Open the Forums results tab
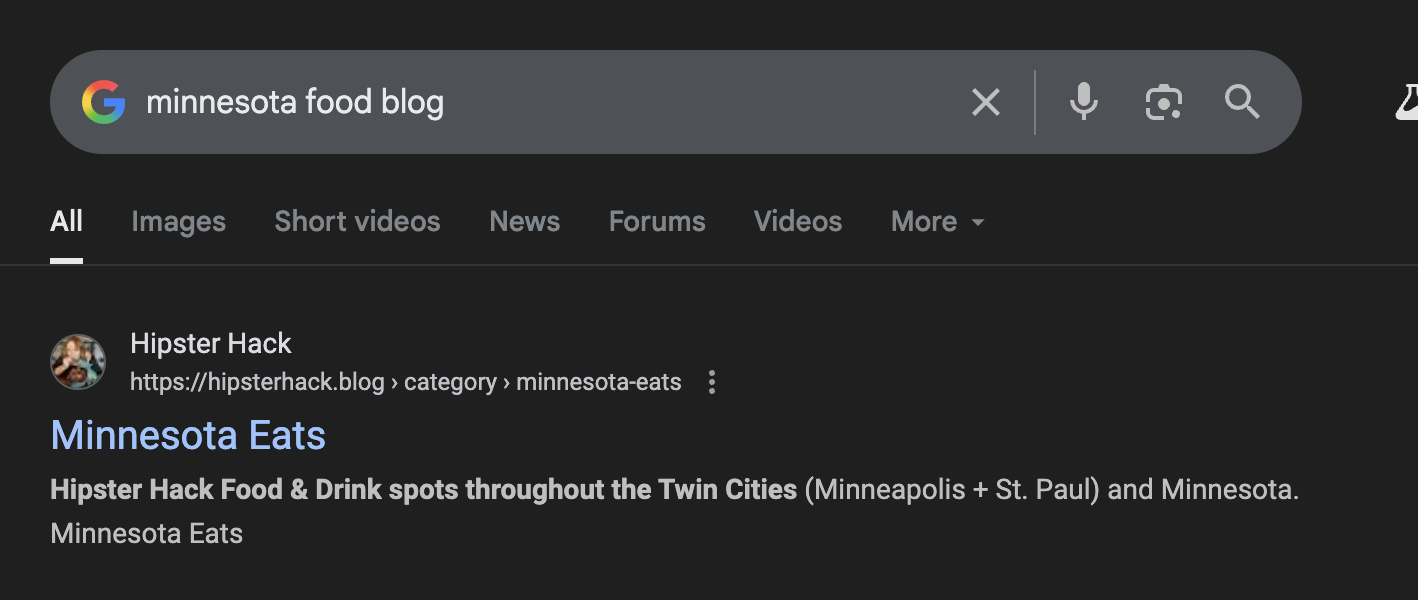This screenshot has width=1418, height=600. click(x=657, y=221)
